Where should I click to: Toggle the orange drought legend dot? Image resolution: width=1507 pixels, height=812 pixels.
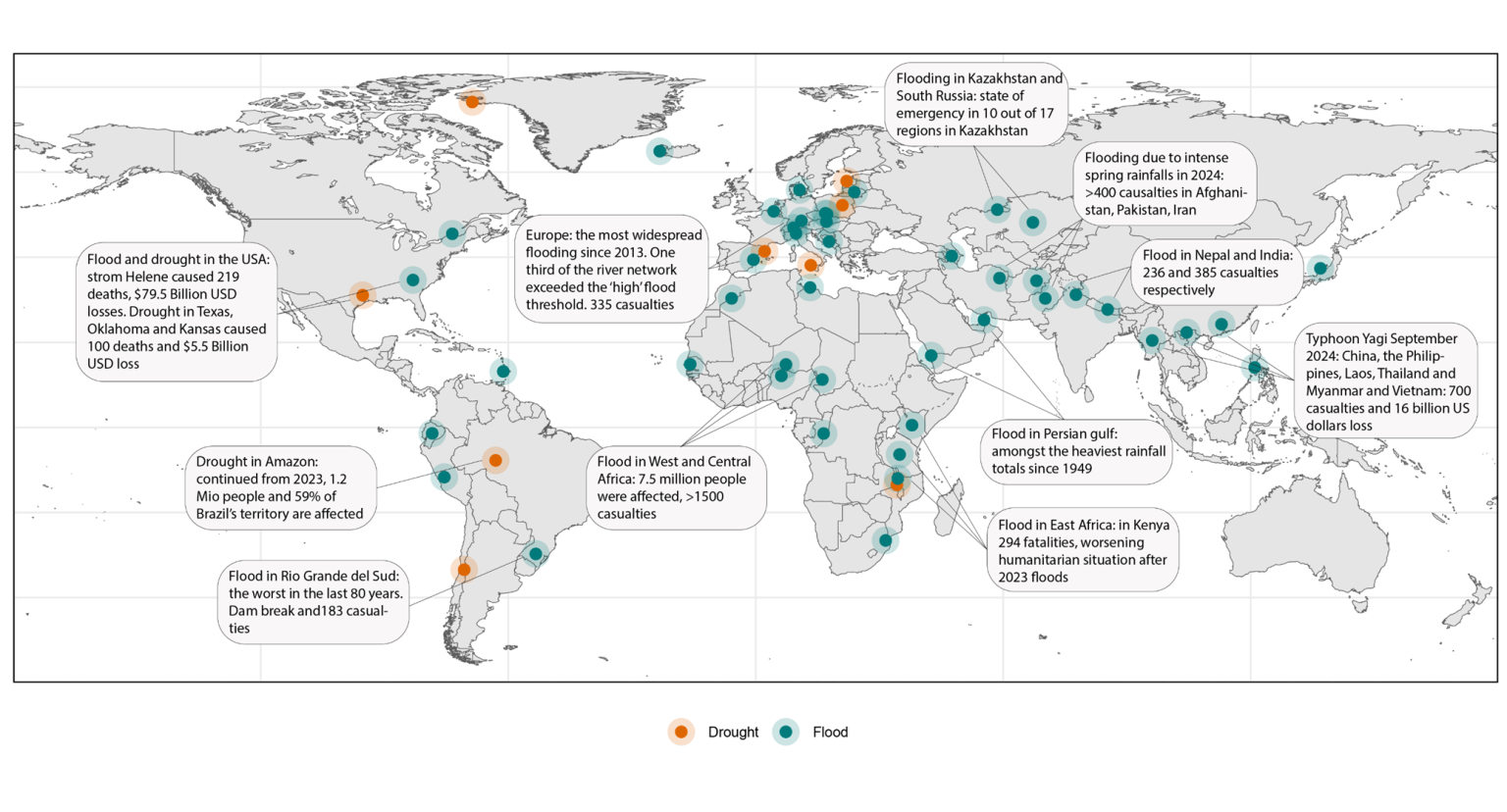pos(682,732)
